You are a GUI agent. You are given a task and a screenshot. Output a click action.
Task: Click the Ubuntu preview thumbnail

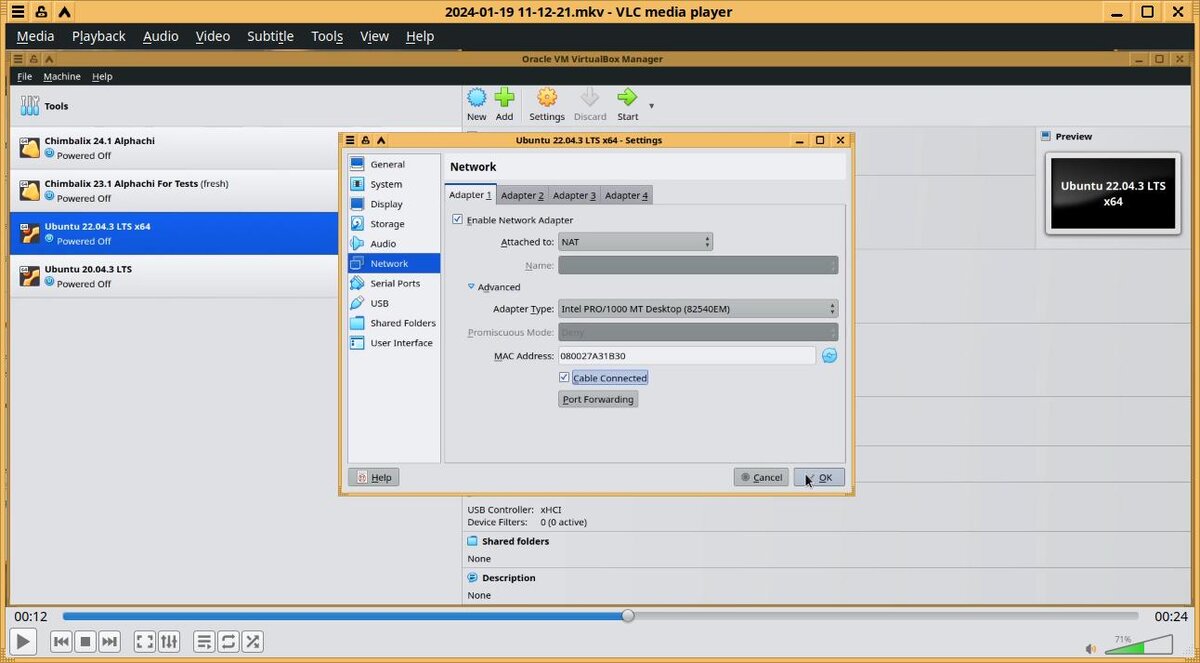pyautogui.click(x=1113, y=193)
